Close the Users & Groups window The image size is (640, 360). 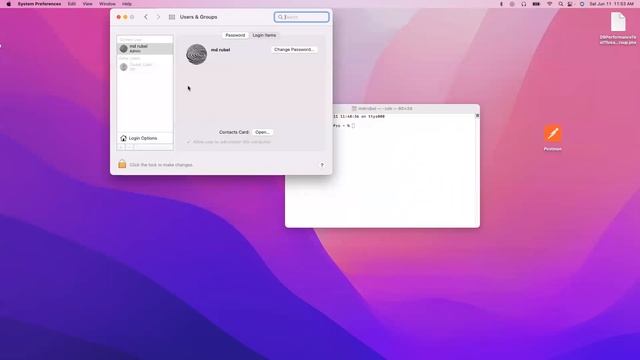(x=119, y=17)
